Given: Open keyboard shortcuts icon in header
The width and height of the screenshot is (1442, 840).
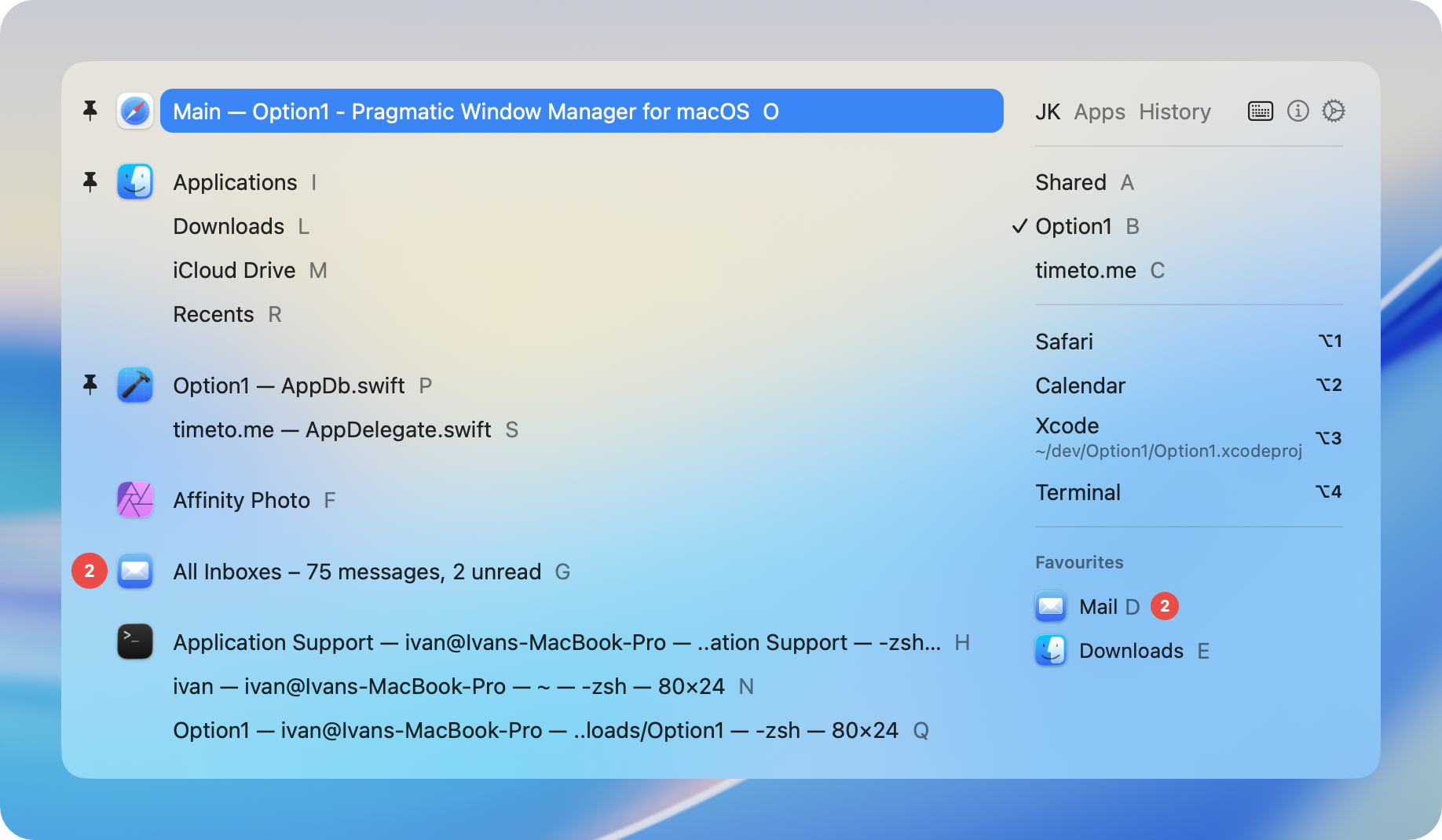Looking at the screenshot, I should coord(1260,111).
